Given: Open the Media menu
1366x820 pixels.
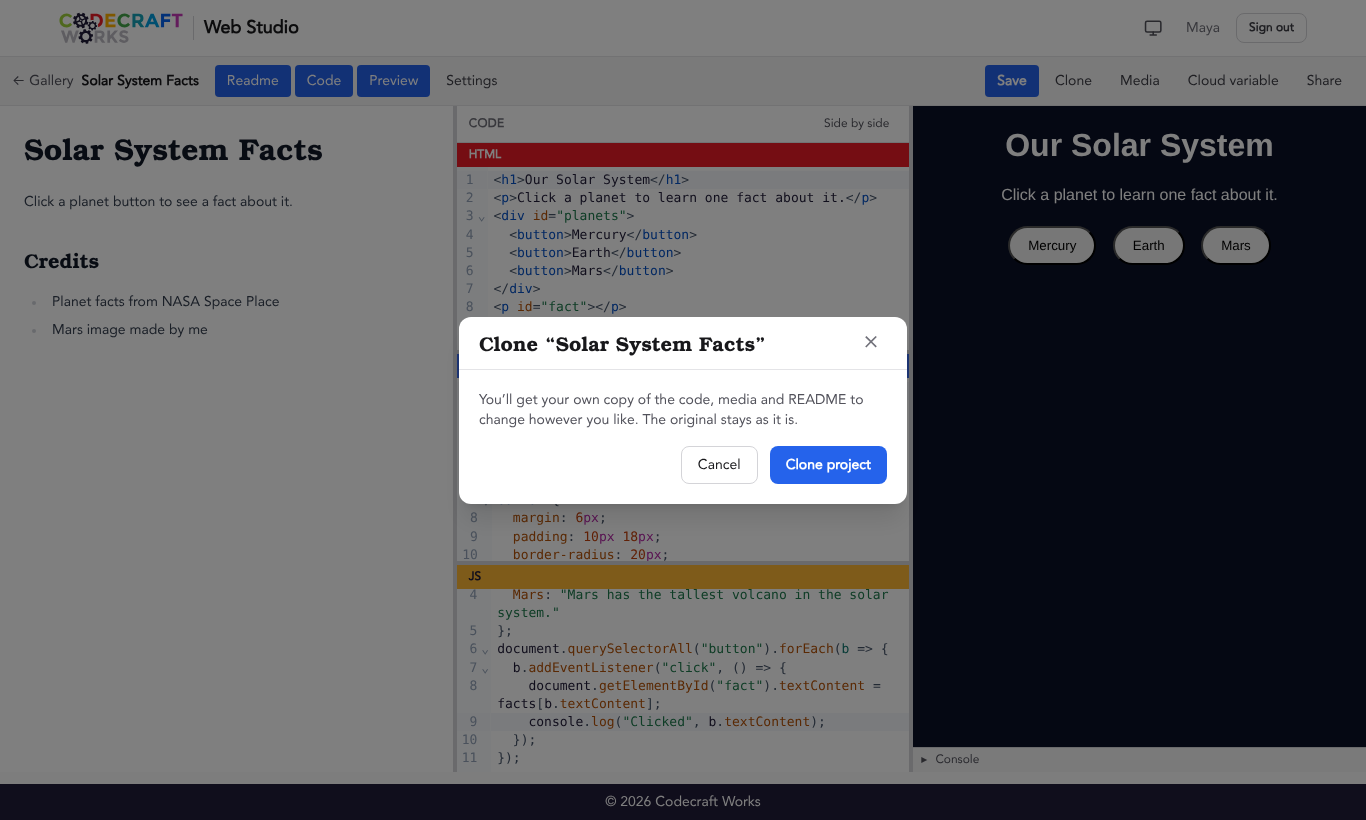Looking at the screenshot, I should click(x=1139, y=81).
